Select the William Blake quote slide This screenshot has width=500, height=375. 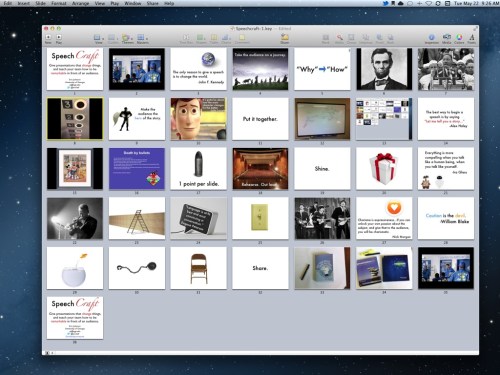(446, 218)
